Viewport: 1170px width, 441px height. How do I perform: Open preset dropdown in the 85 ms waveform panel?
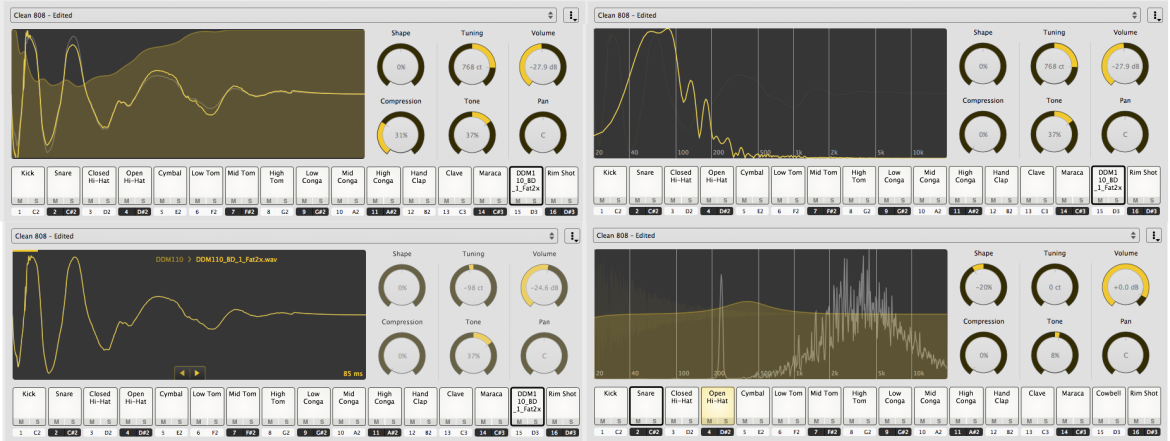284,236
